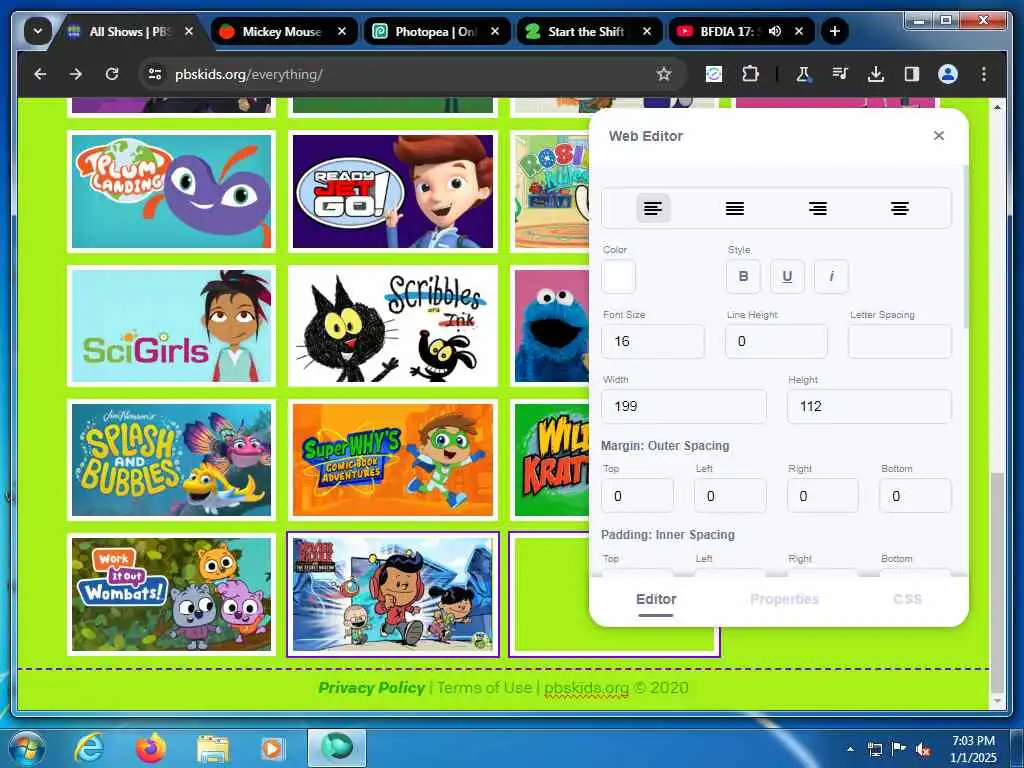Focus the Letter Spacing field

pos(900,341)
